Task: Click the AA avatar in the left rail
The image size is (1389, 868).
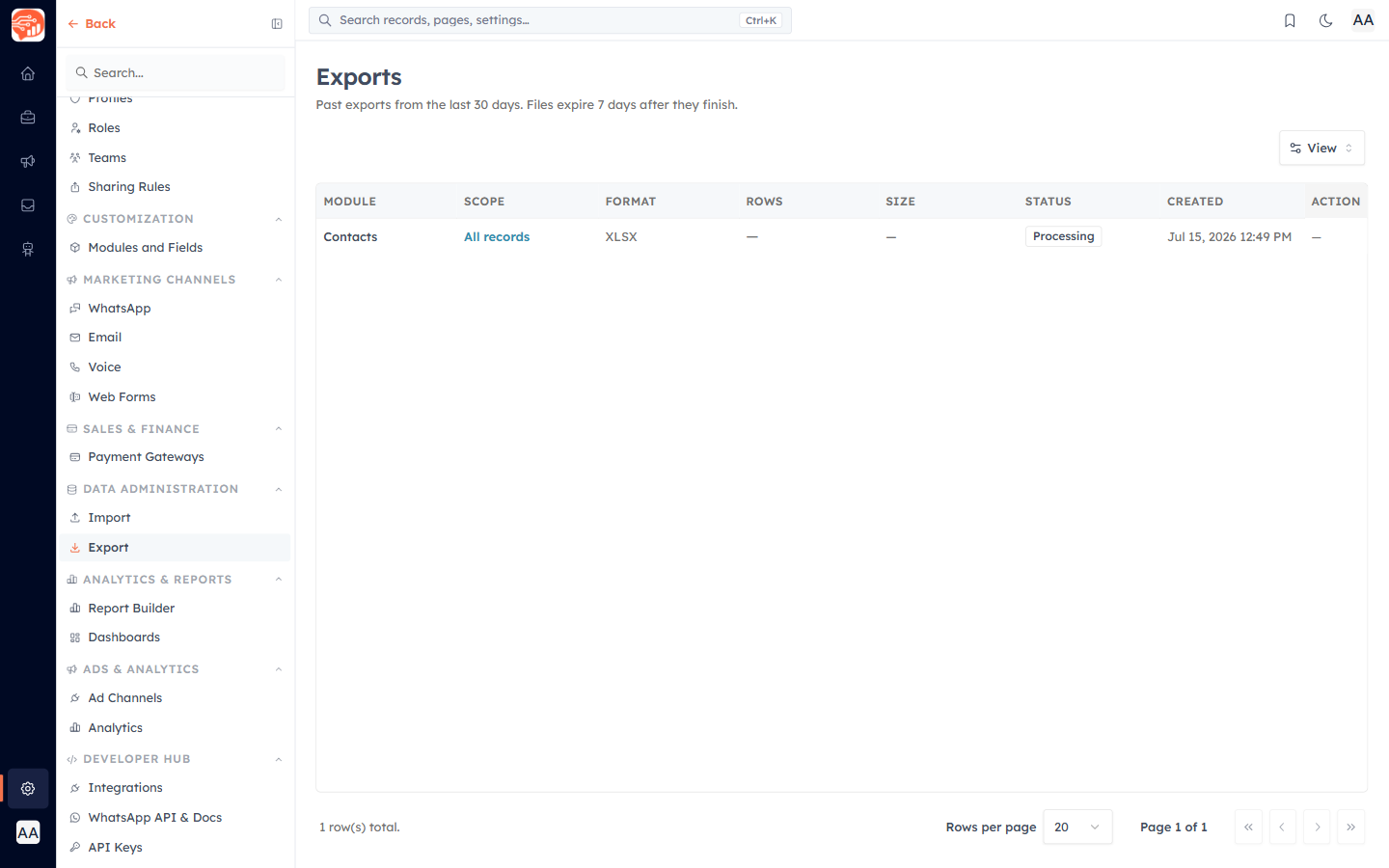Action: 28,832
